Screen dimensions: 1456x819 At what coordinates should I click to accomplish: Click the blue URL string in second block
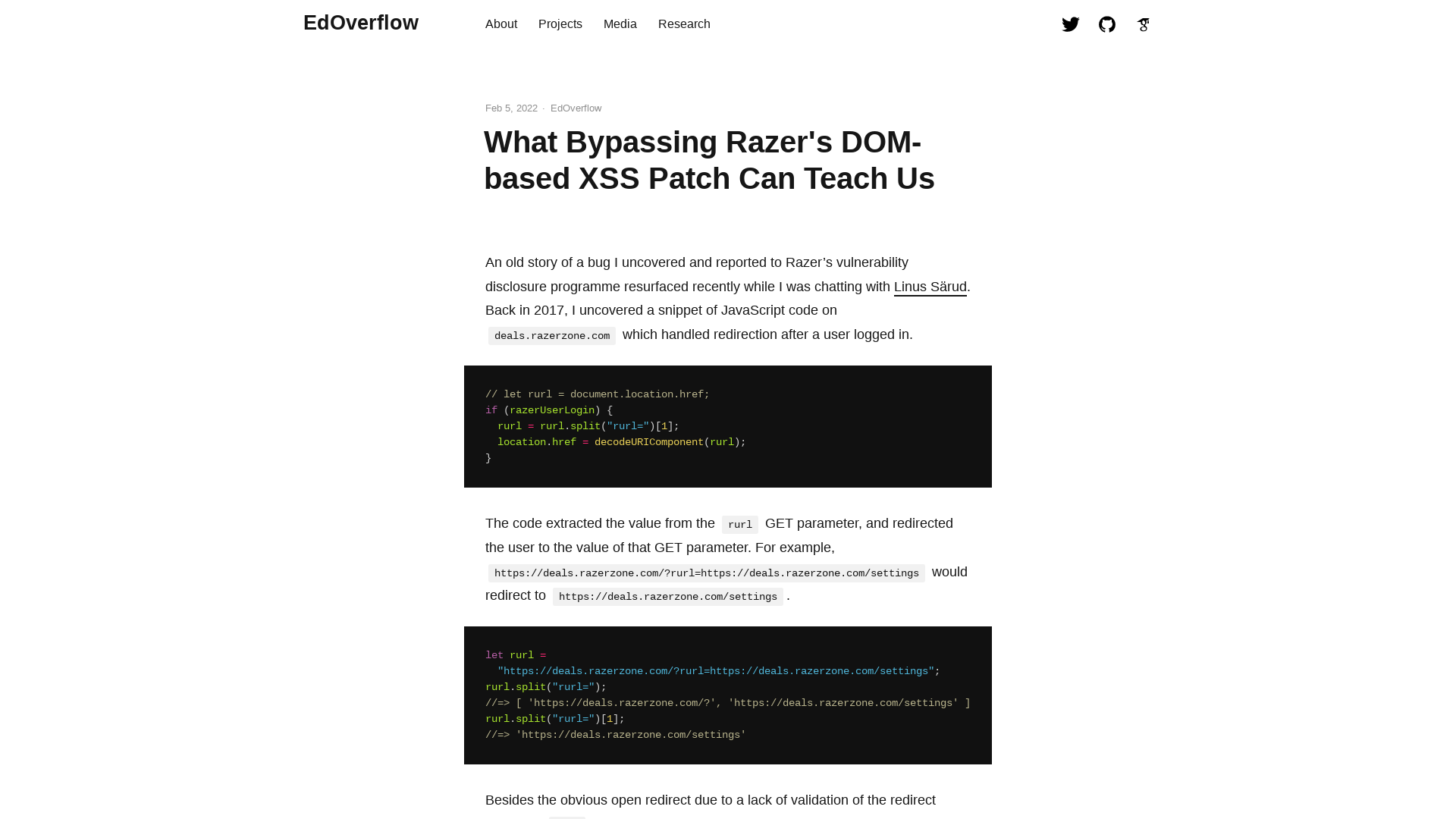[x=716, y=671]
